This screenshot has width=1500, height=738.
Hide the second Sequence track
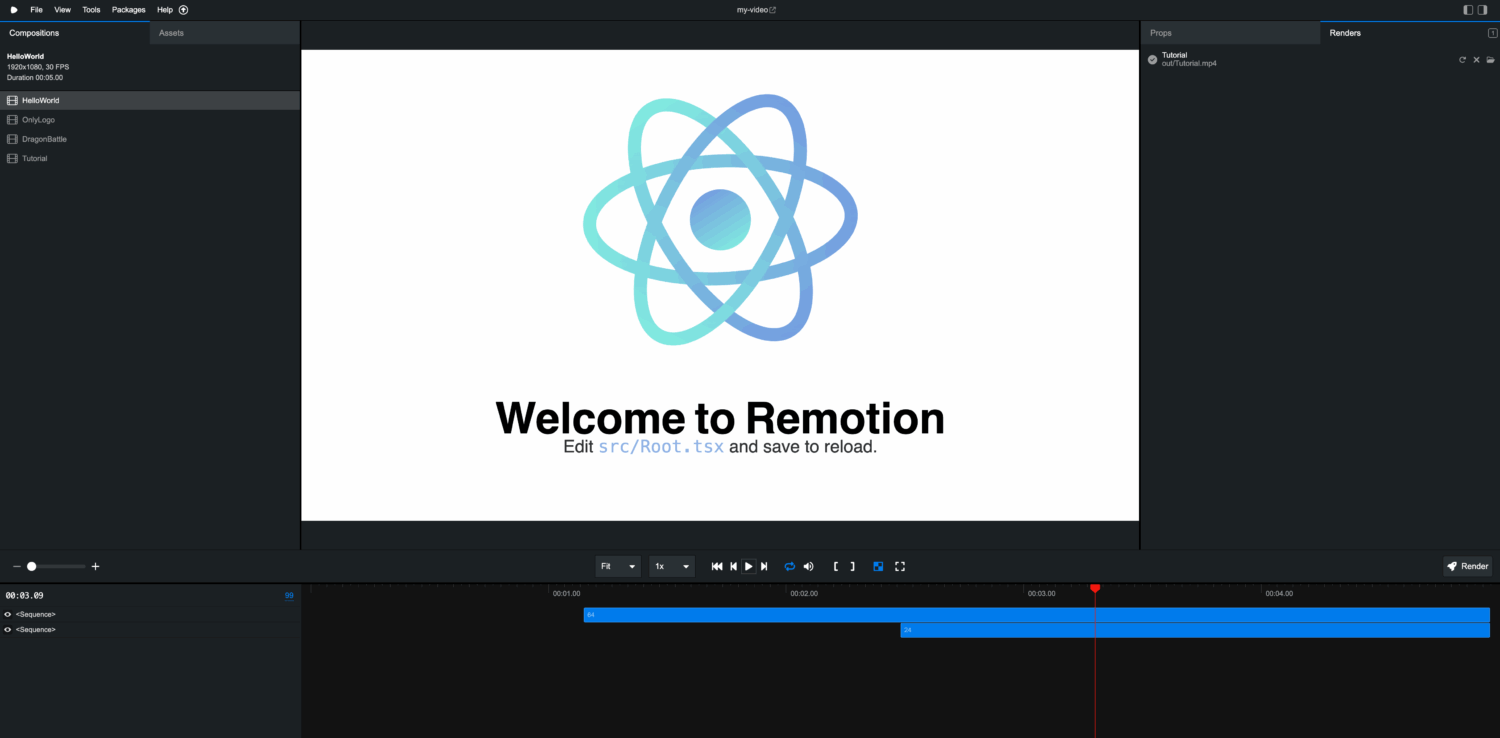(x=8, y=630)
